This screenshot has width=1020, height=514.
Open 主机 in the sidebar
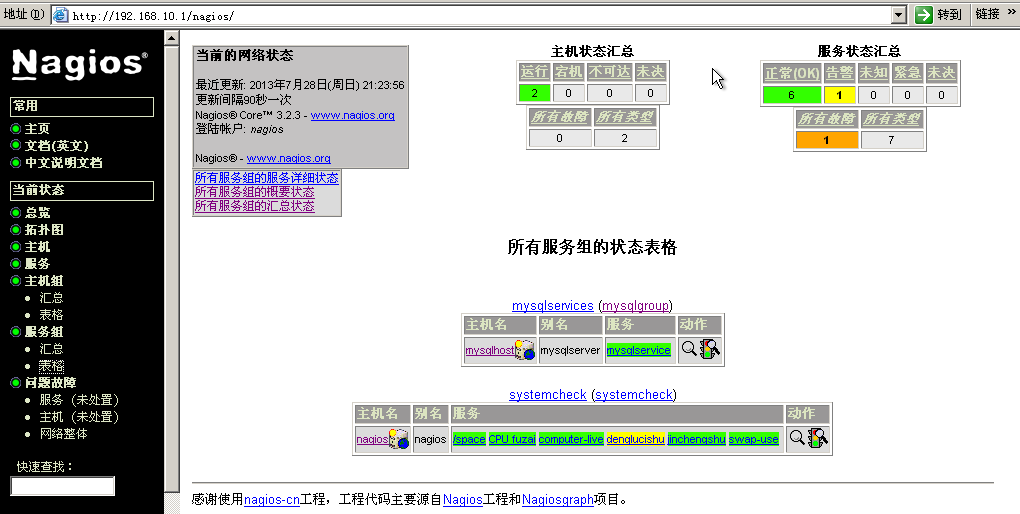pos(37,247)
